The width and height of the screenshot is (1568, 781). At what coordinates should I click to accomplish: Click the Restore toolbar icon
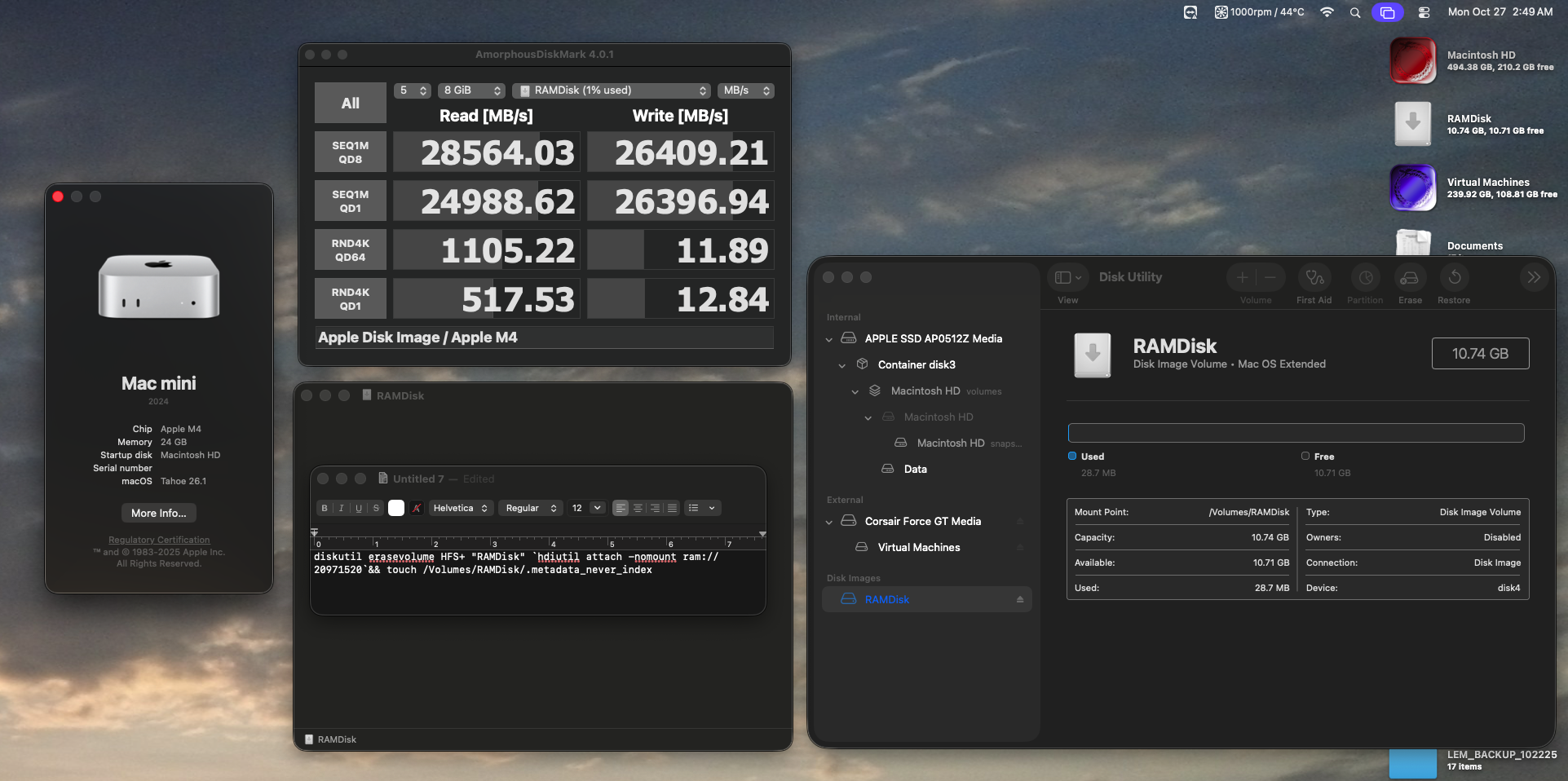(x=1454, y=278)
